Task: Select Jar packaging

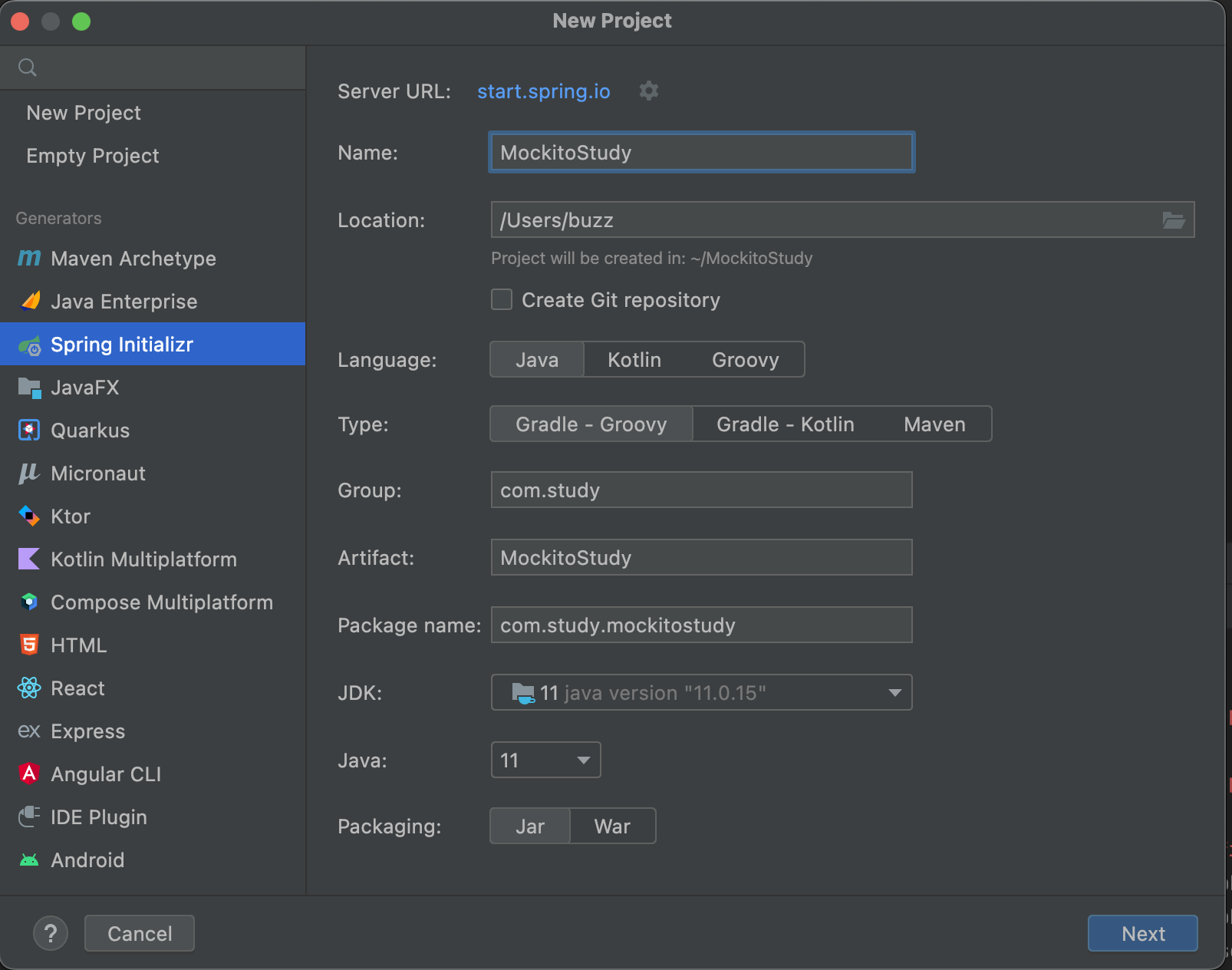Action: 530,826
